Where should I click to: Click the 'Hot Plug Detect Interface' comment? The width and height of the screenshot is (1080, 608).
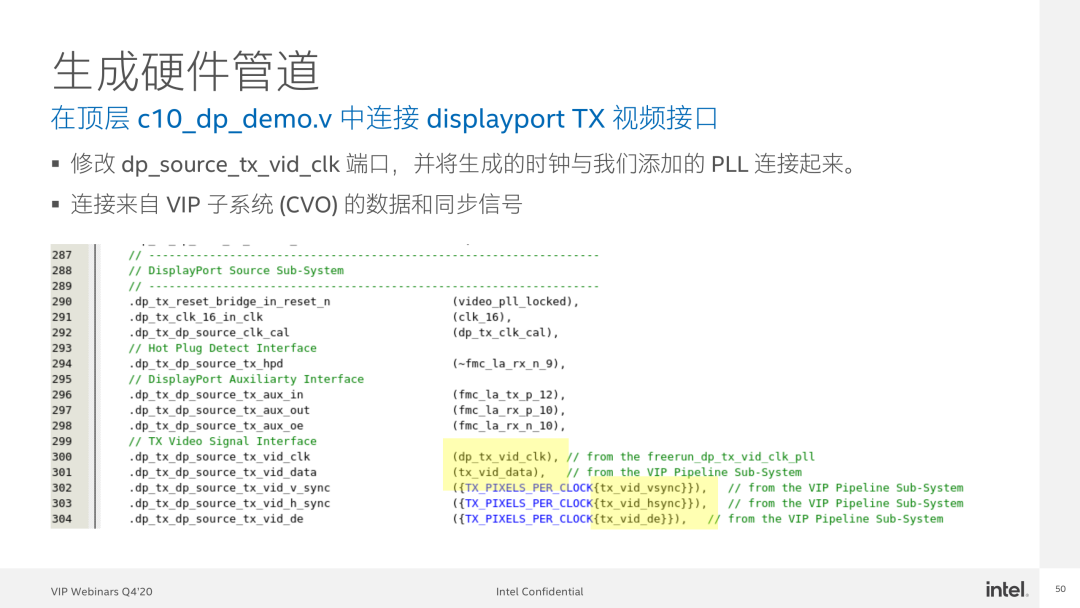point(222,348)
